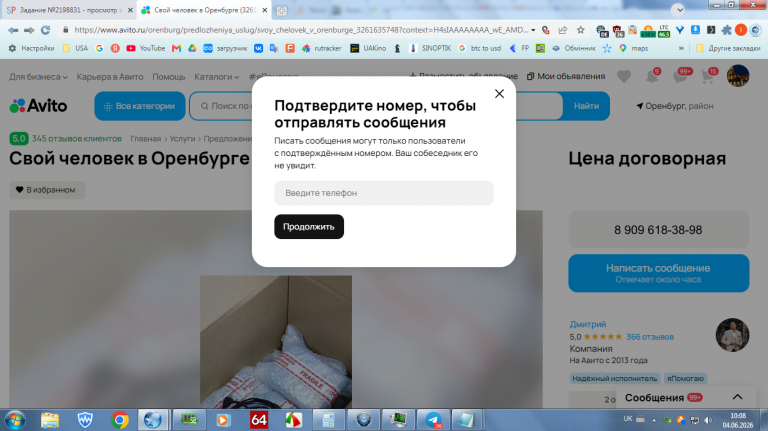Open the profile avatar in Avito header
This screenshot has height=431, width=768.
click(738, 76)
